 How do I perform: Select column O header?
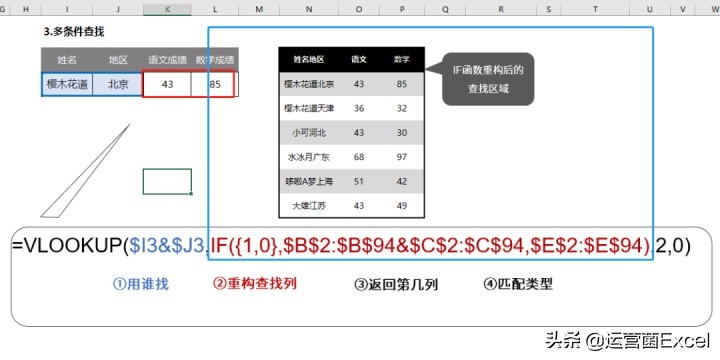[x=359, y=9]
